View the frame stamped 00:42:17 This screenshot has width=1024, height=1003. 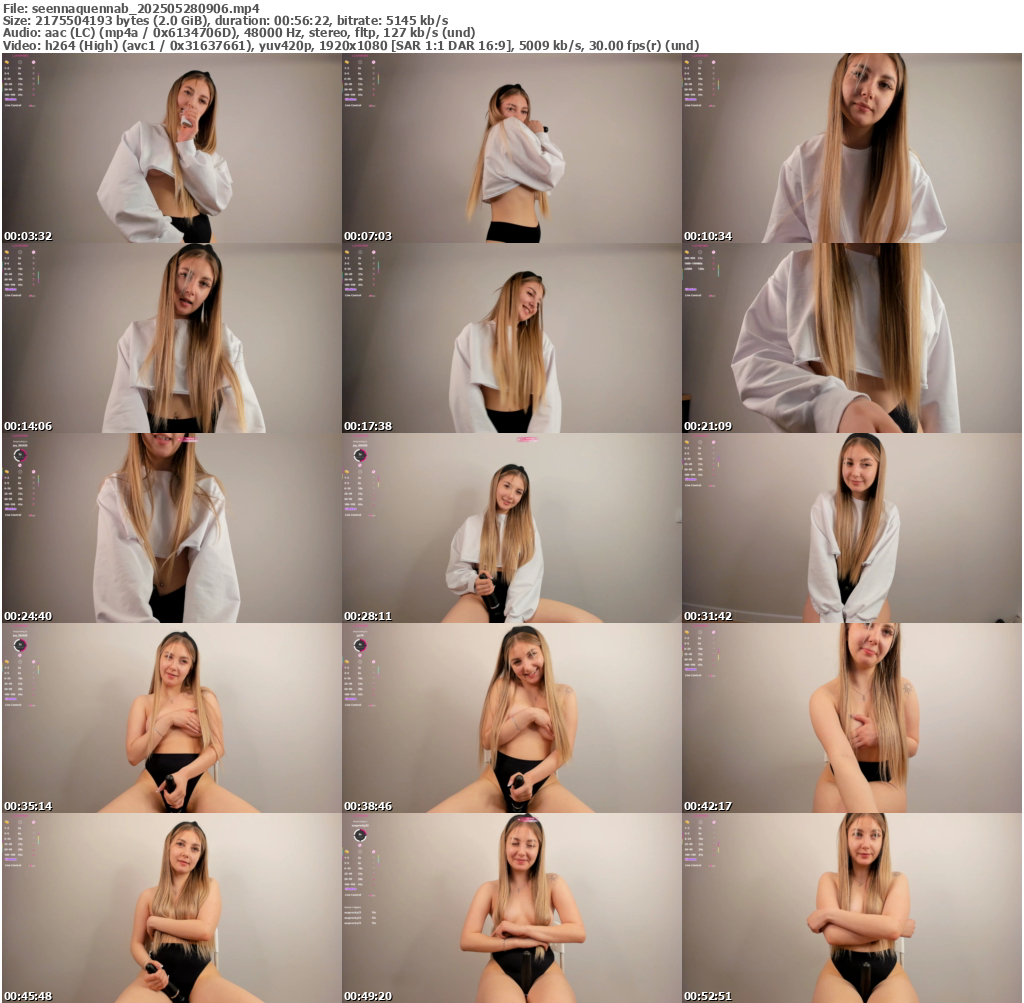(x=852, y=718)
